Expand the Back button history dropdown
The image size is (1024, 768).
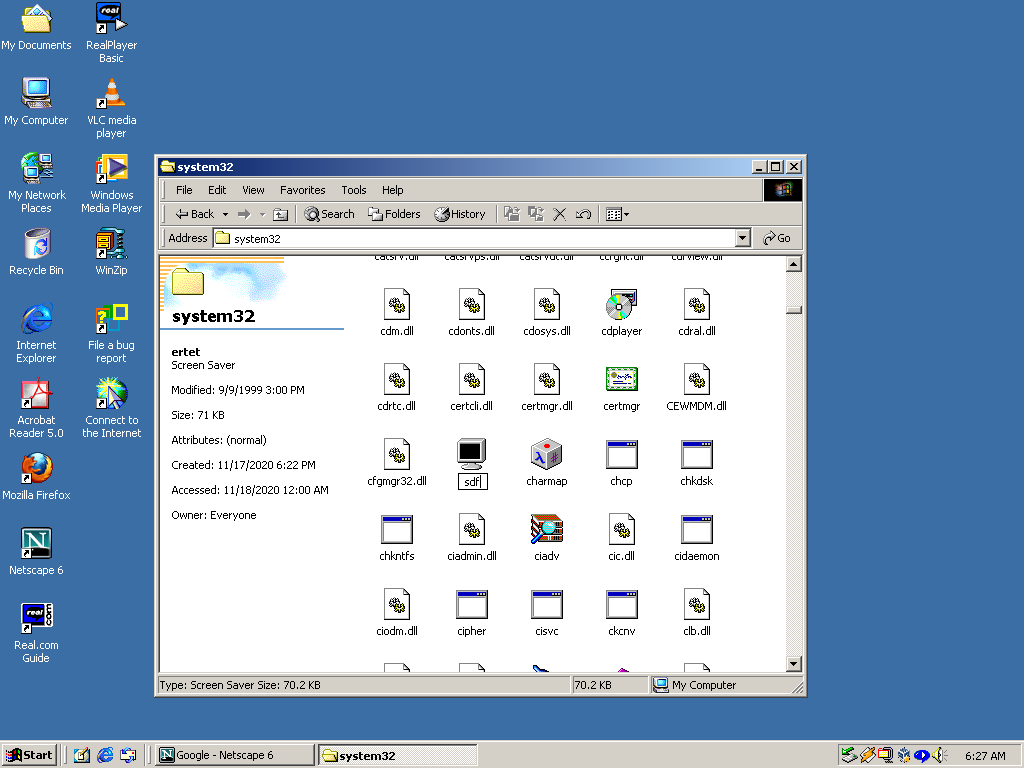225,213
